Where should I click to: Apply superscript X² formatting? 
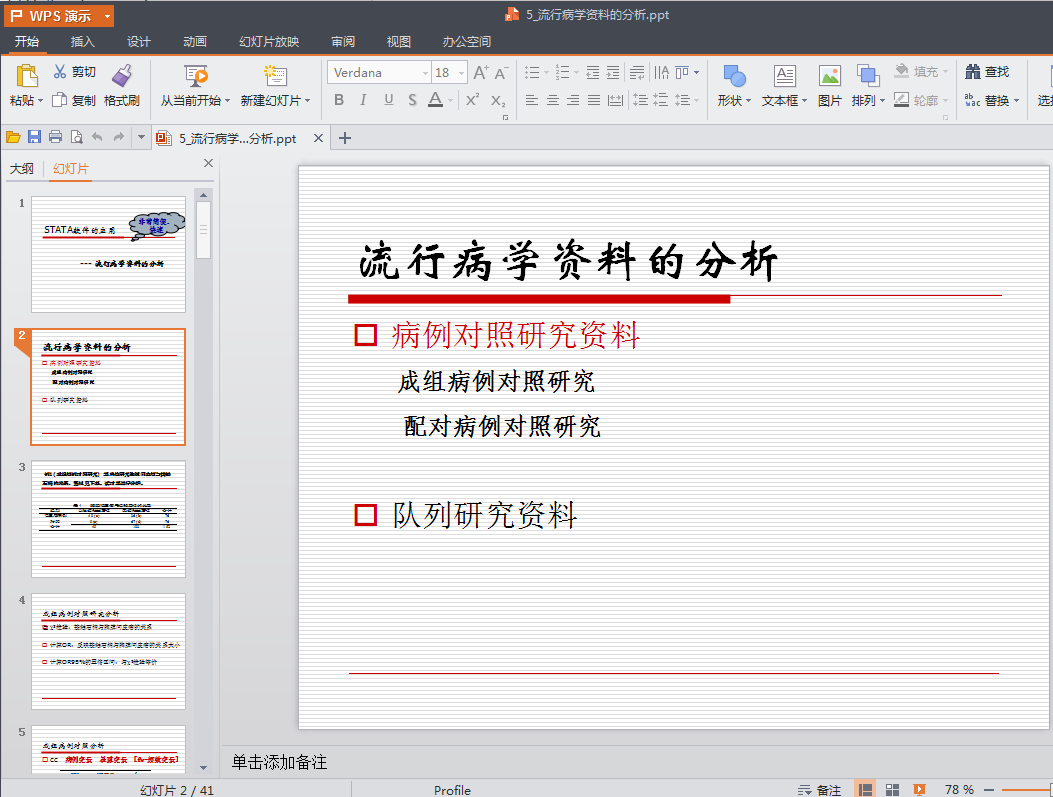pyautogui.click(x=472, y=99)
